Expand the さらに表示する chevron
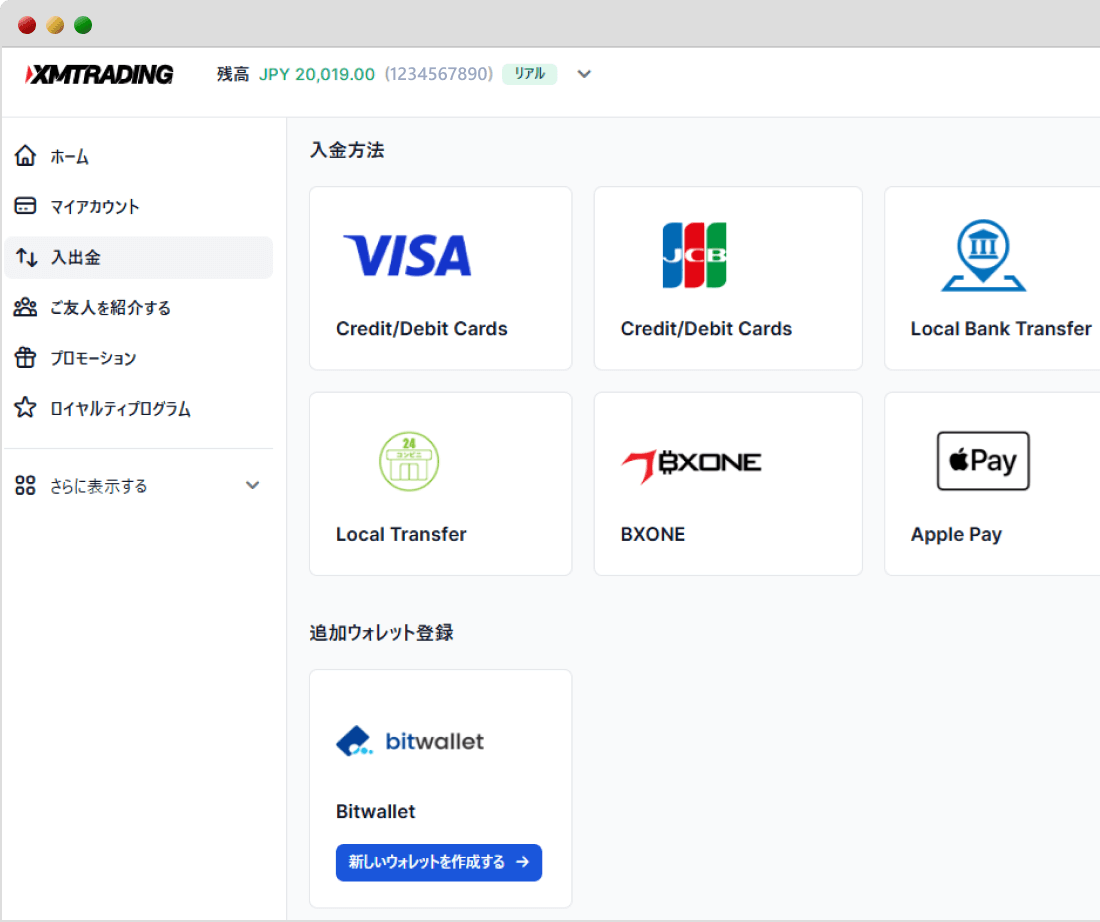The height and width of the screenshot is (922, 1100). tap(253, 485)
